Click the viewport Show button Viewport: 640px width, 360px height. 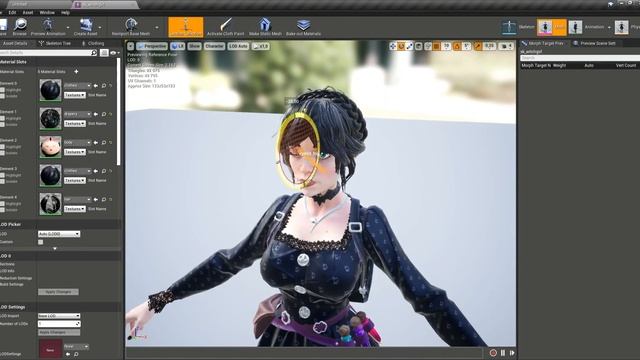click(195, 46)
